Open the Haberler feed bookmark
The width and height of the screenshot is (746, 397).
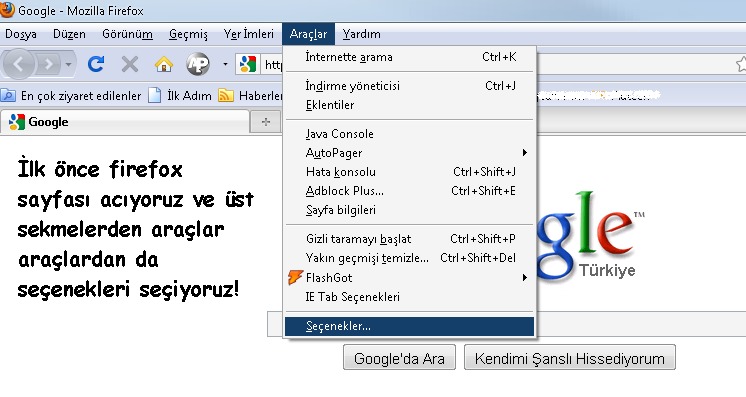click(250, 96)
